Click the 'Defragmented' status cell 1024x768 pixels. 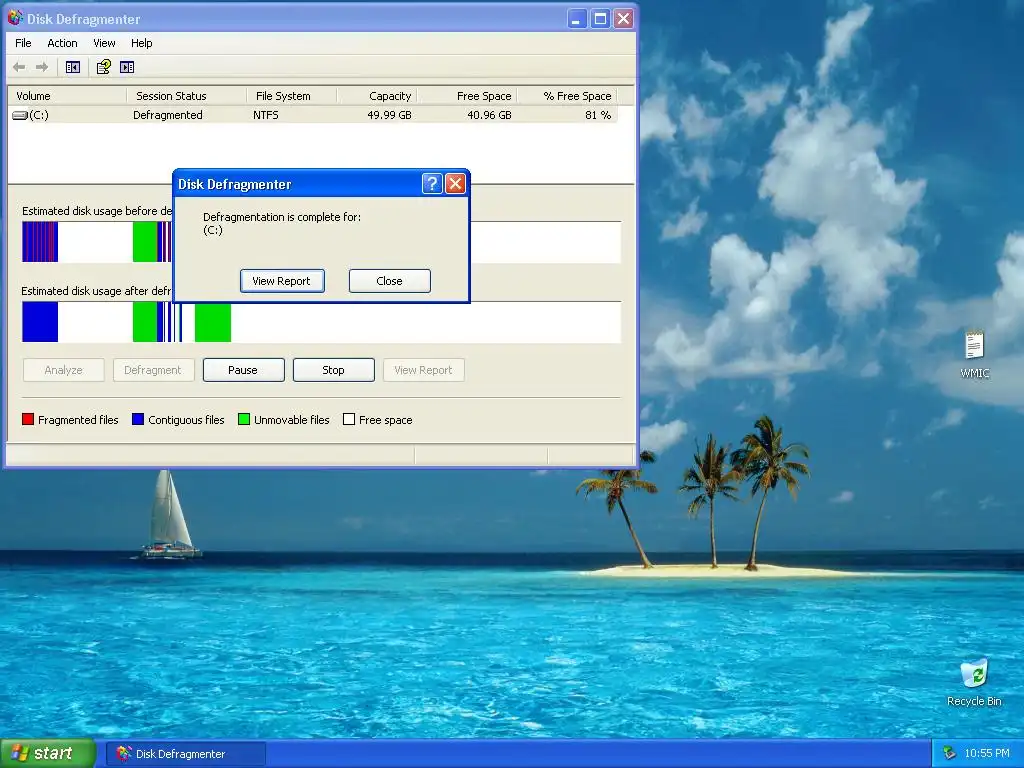click(168, 115)
